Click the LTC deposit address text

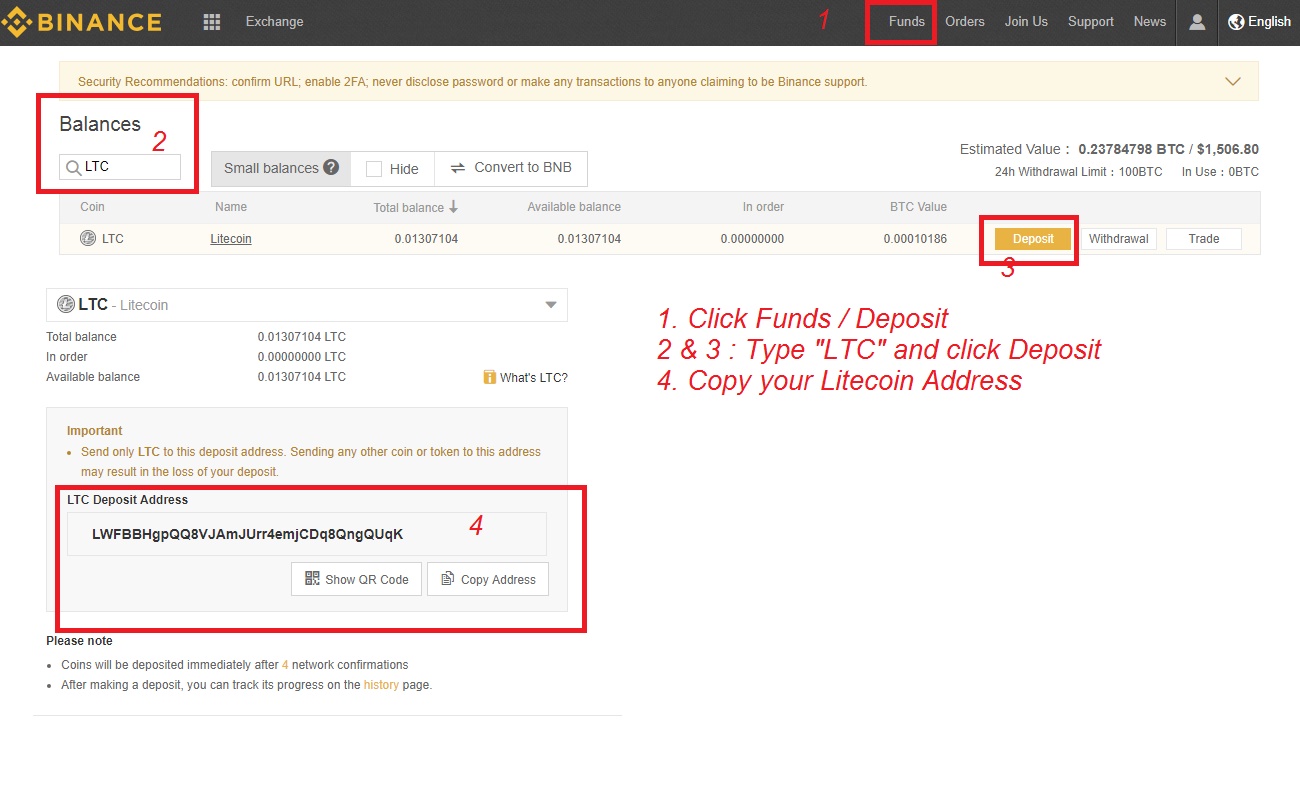click(248, 534)
